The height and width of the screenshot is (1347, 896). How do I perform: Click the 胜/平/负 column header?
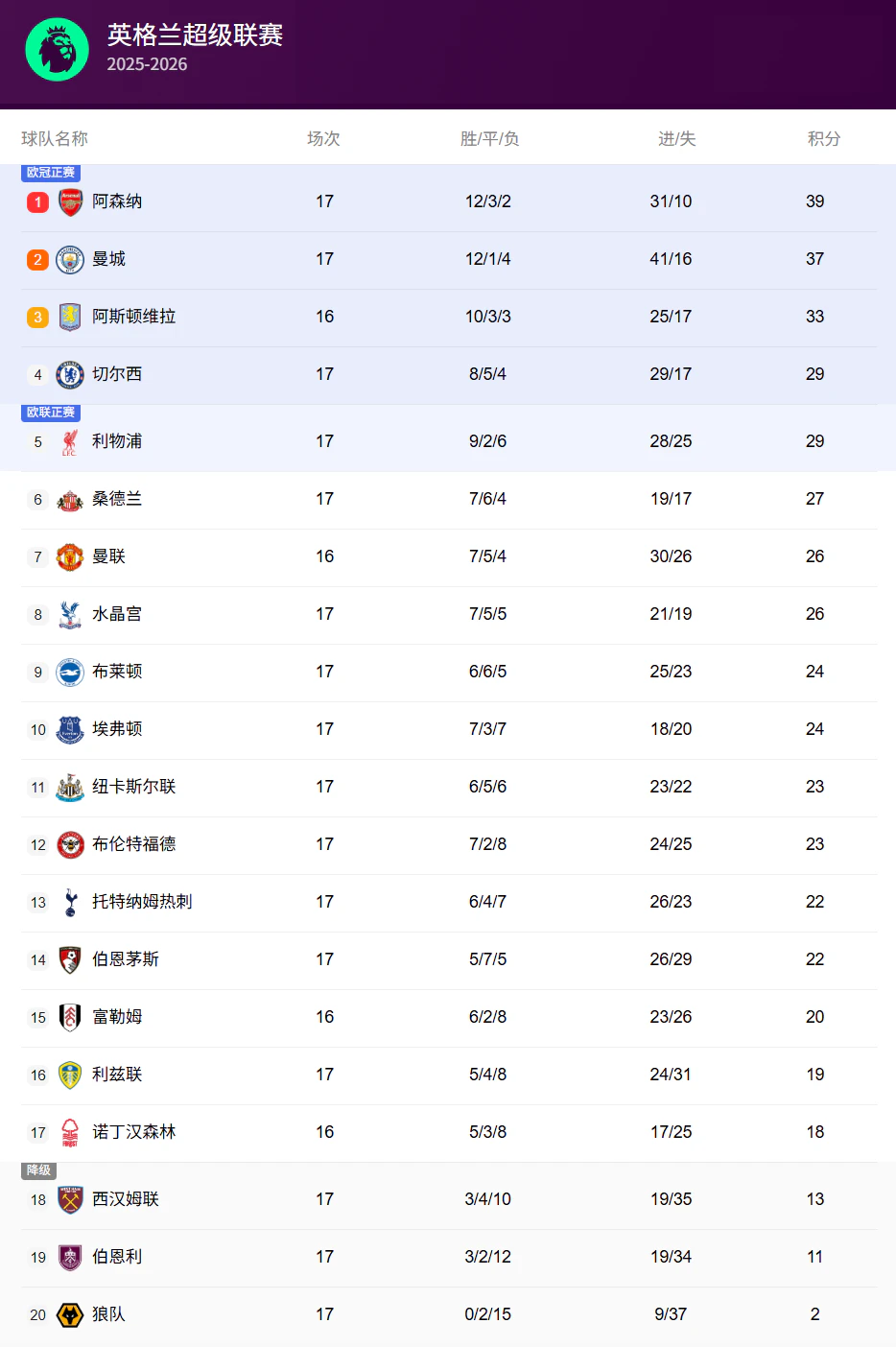pyautogui.click(x=489, y=139)
